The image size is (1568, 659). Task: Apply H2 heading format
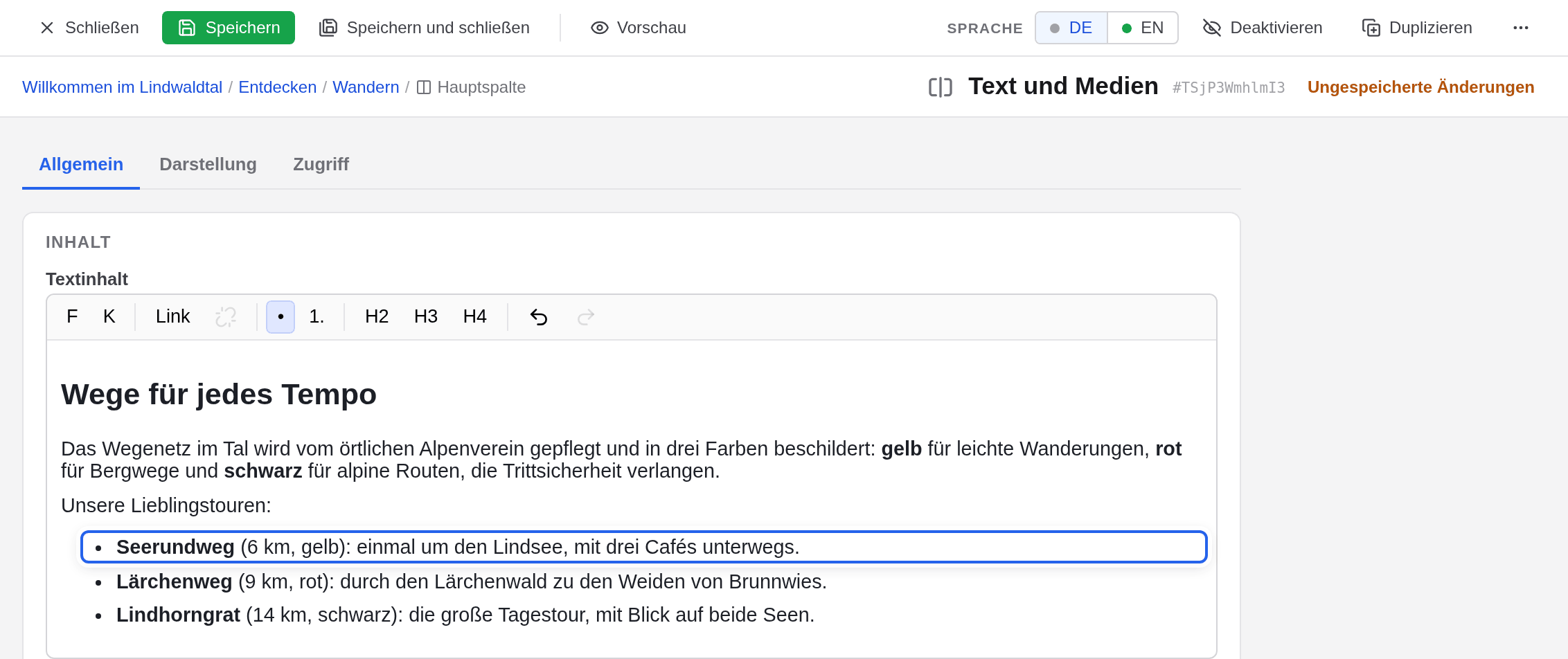[377, 316]
